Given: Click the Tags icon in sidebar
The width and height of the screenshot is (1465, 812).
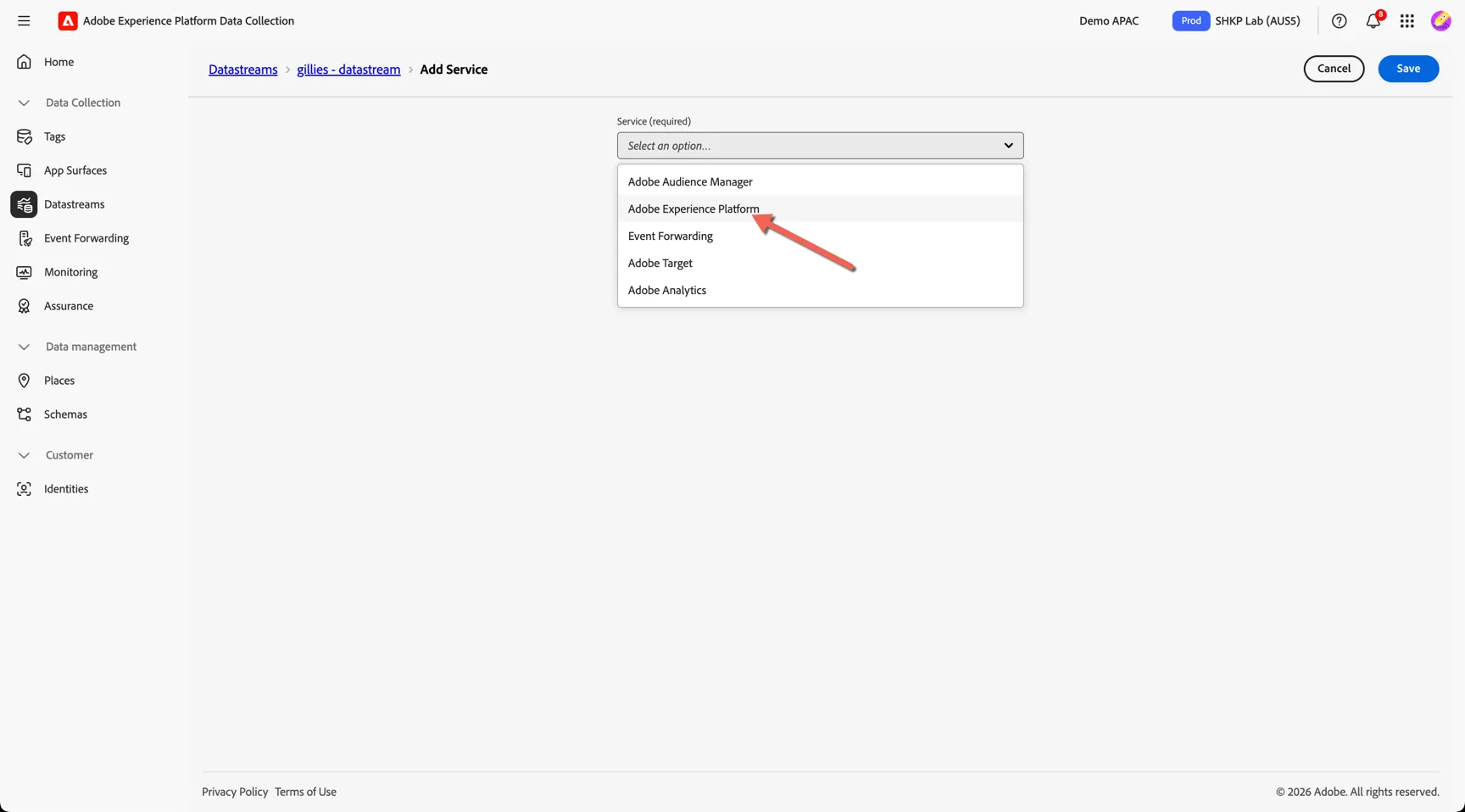Looking at the screenshot, I should (24, 136).
